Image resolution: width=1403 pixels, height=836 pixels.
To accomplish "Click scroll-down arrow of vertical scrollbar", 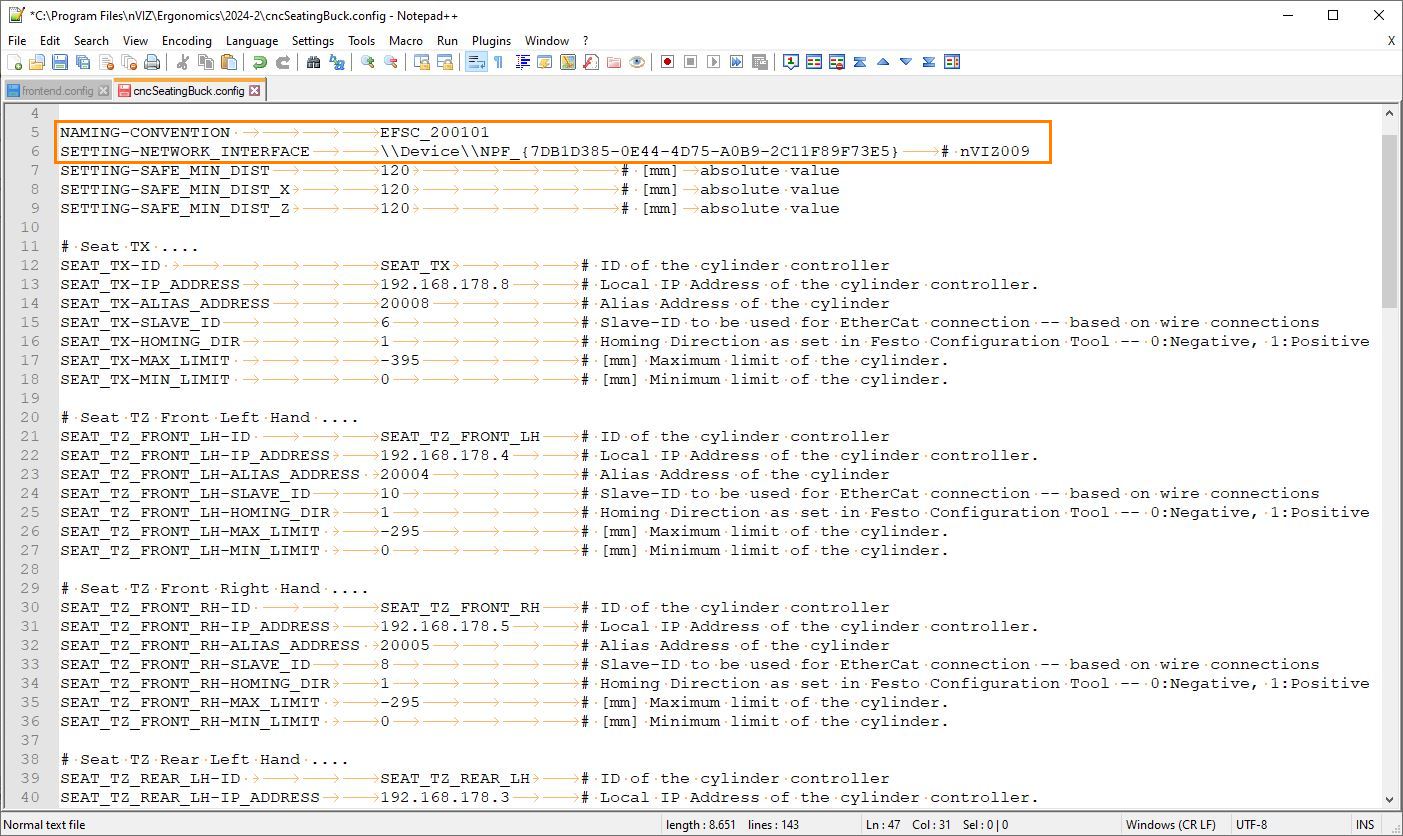I will click(1390, 799).
